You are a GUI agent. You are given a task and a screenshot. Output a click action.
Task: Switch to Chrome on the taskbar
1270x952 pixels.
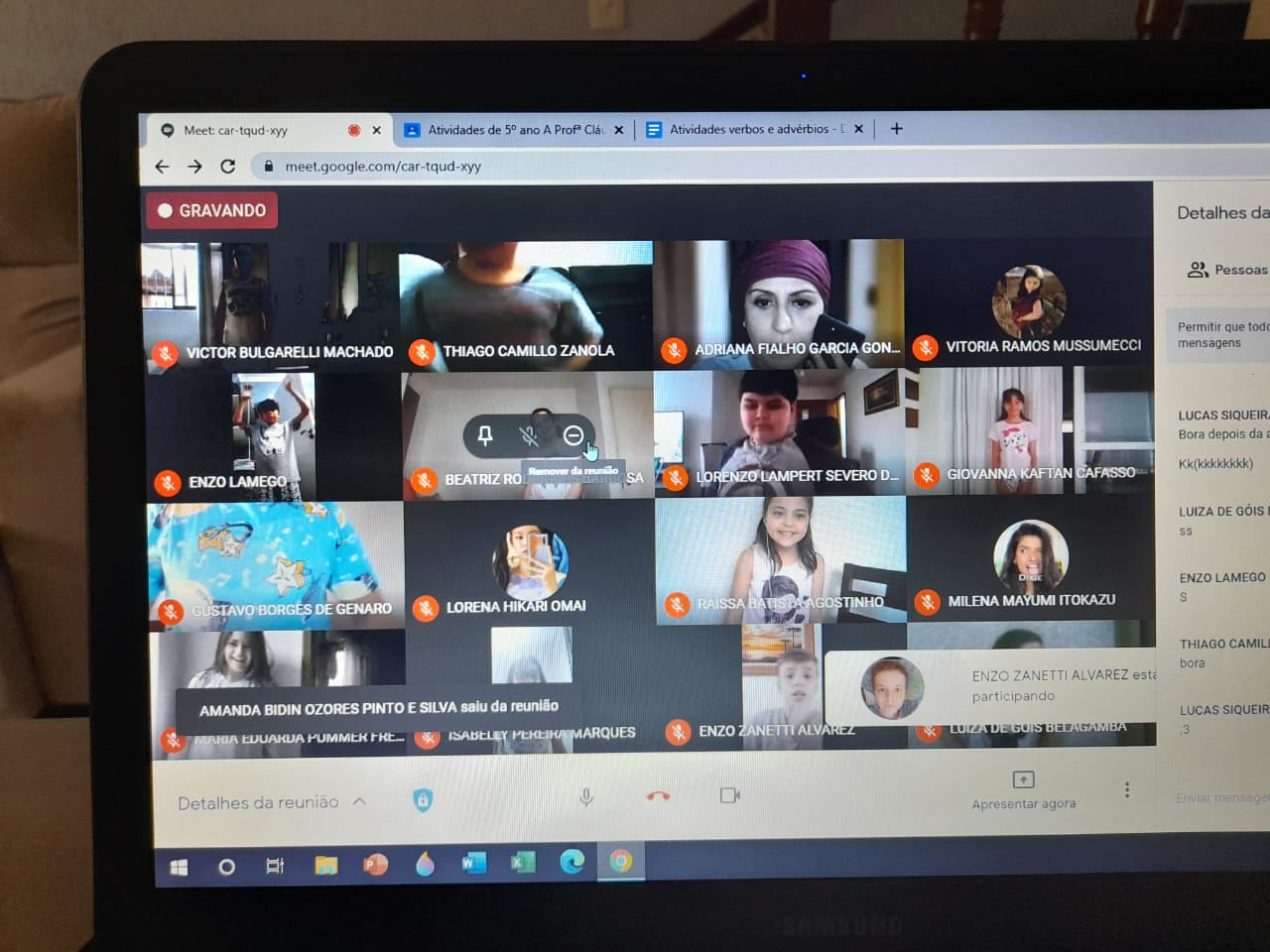(x=621, y=861)
